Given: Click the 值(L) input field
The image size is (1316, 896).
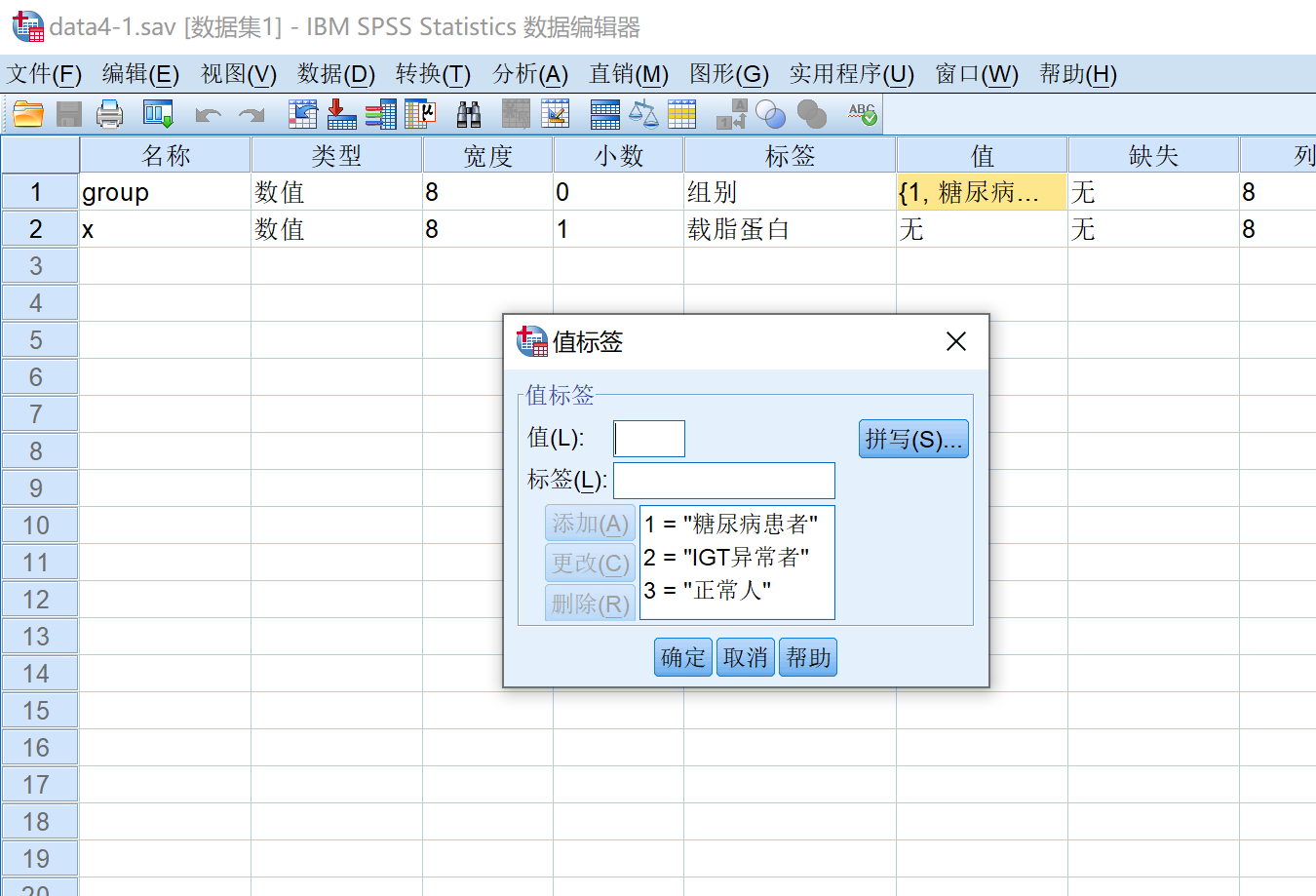Looking at the screenshot, I should click(x=649, y=439).
